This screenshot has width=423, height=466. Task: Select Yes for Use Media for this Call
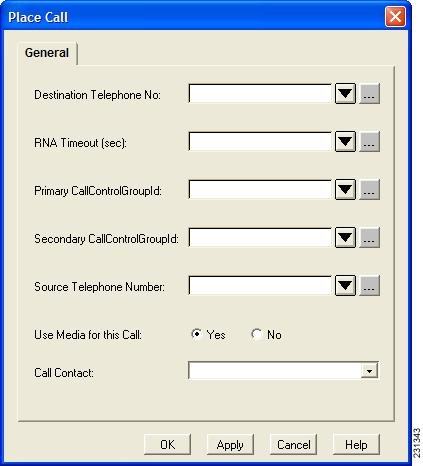pos(197,334)
